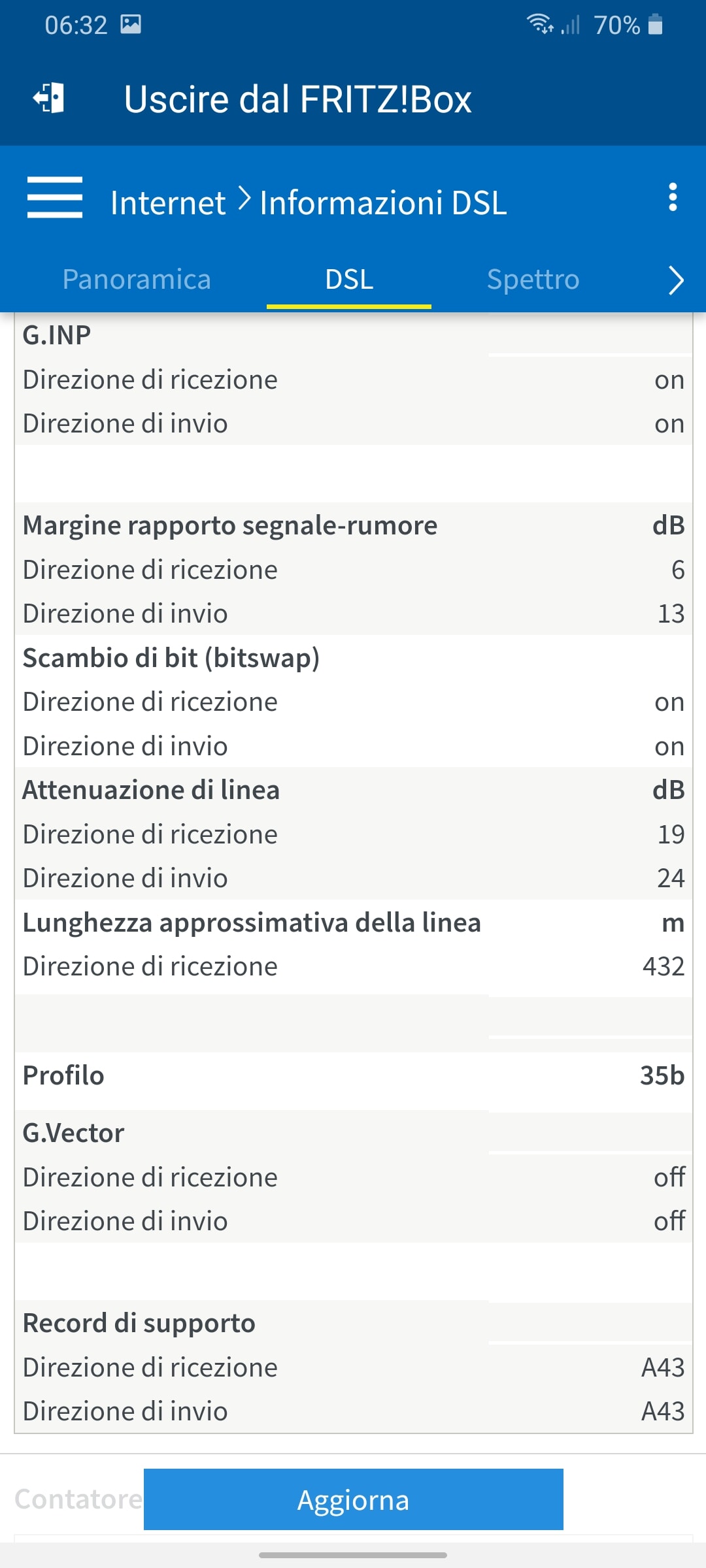Screen dimensions: 706x1568
Task: Open the three-dot options menu
Action: [673, 197]
